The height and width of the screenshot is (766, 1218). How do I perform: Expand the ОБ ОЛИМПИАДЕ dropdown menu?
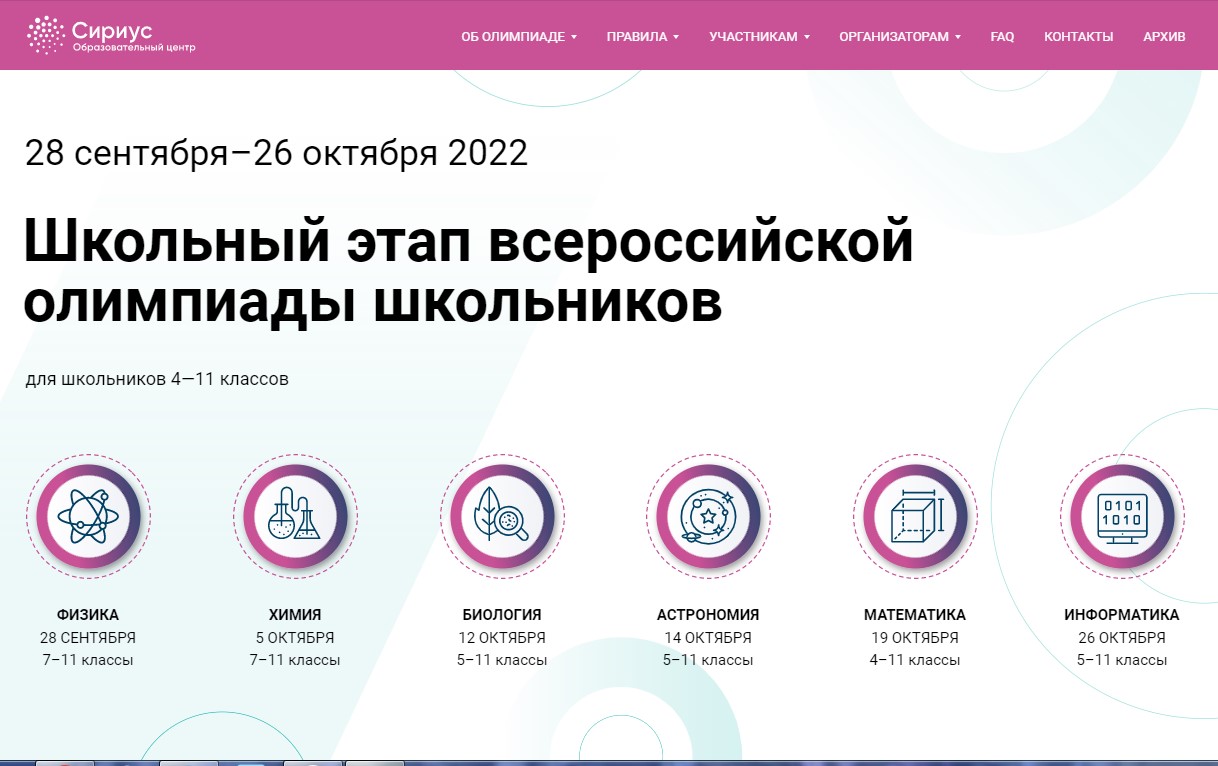point(519,37)
